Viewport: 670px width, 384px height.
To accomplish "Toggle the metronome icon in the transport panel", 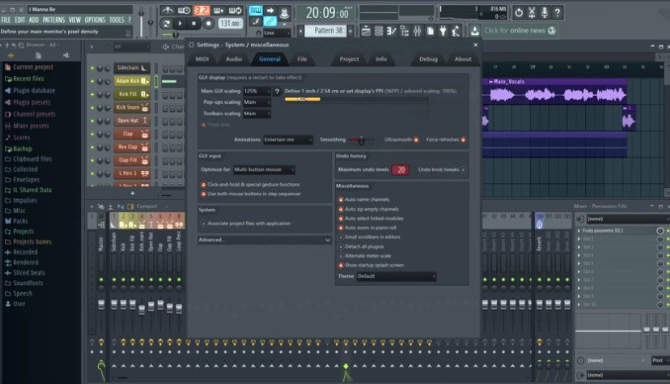I will pyautogui.click(x=168, y=10).
